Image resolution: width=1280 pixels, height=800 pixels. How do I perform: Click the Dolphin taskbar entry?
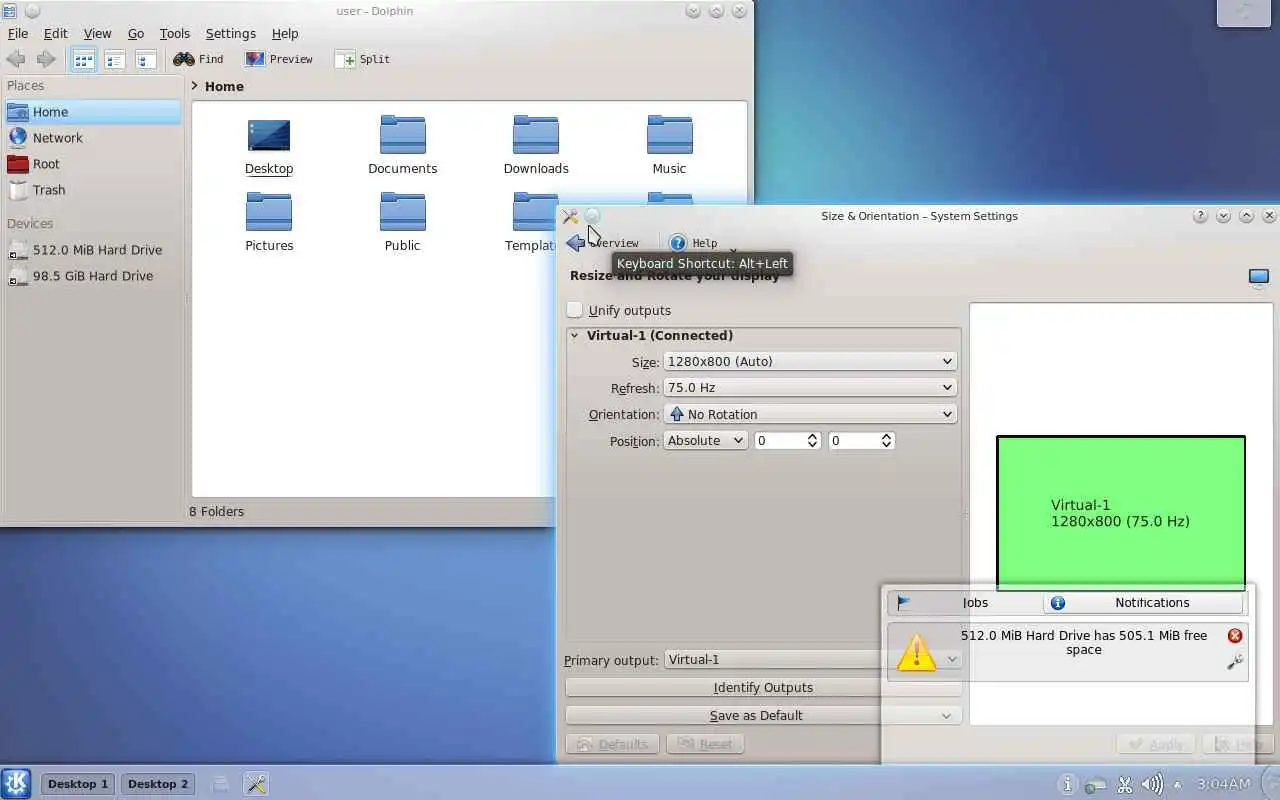click(221, 784)
